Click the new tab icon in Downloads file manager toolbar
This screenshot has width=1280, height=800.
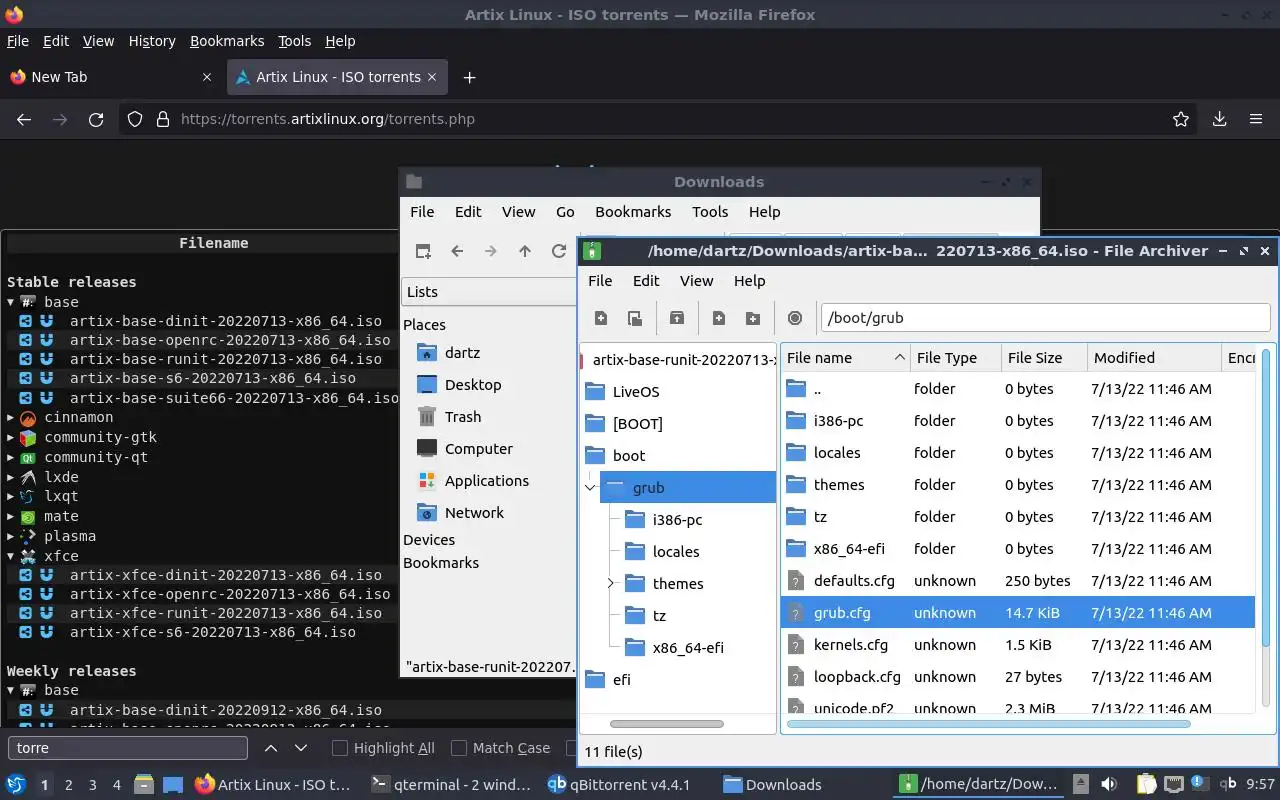[423, 251]
